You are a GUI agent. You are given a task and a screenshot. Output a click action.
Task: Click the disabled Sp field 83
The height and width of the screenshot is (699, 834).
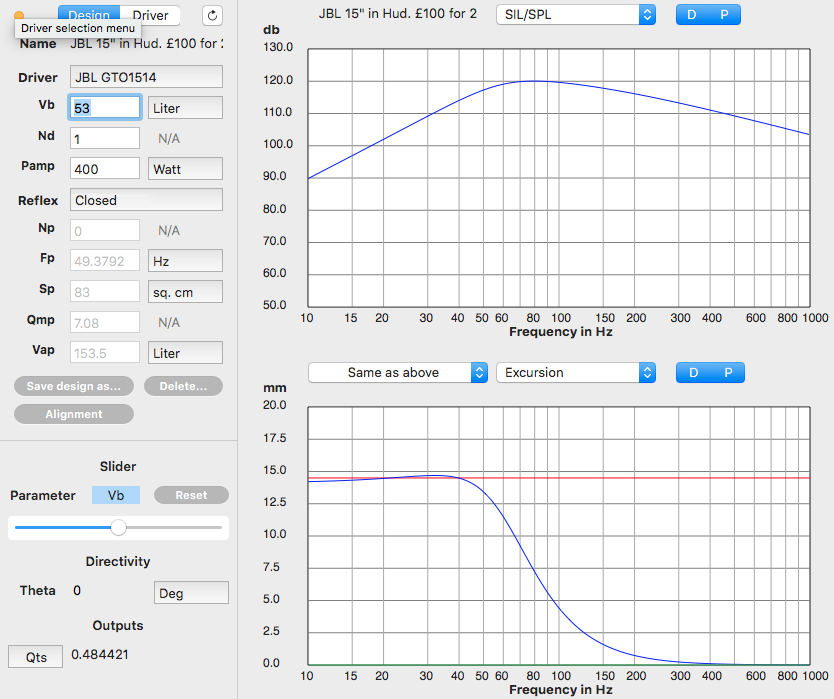tap(105, 292)
